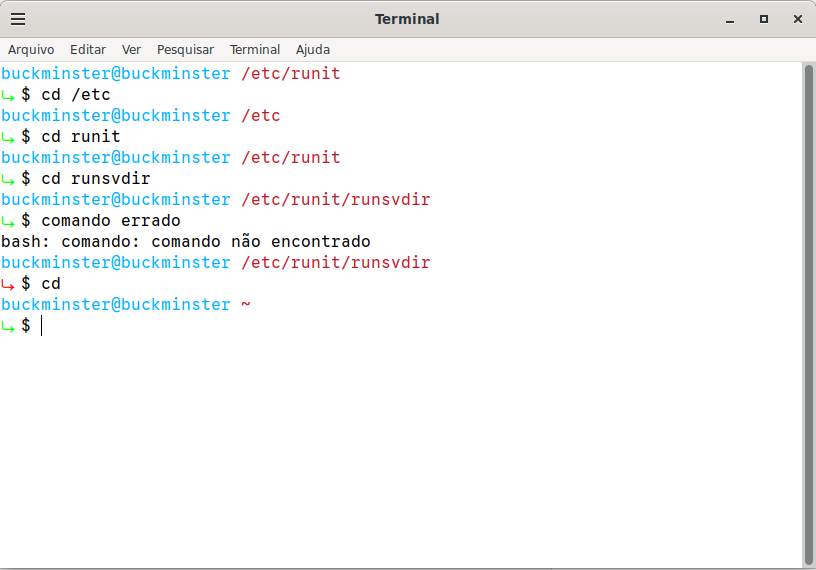Open the Terminal menu in menu bar

pyautogui.click(x=255, y=49)
